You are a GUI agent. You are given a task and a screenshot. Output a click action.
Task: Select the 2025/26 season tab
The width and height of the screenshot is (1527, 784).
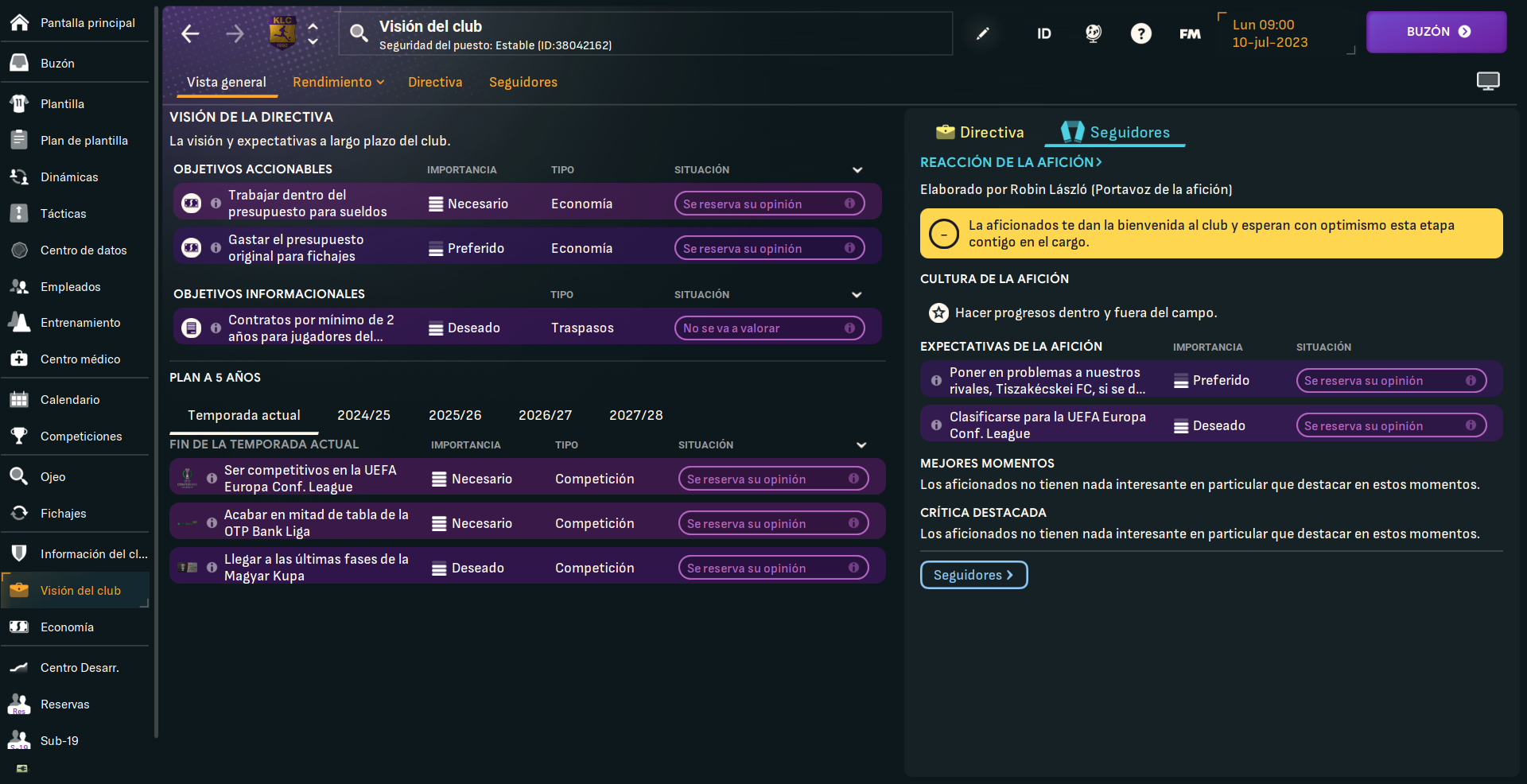coord(455,415)
